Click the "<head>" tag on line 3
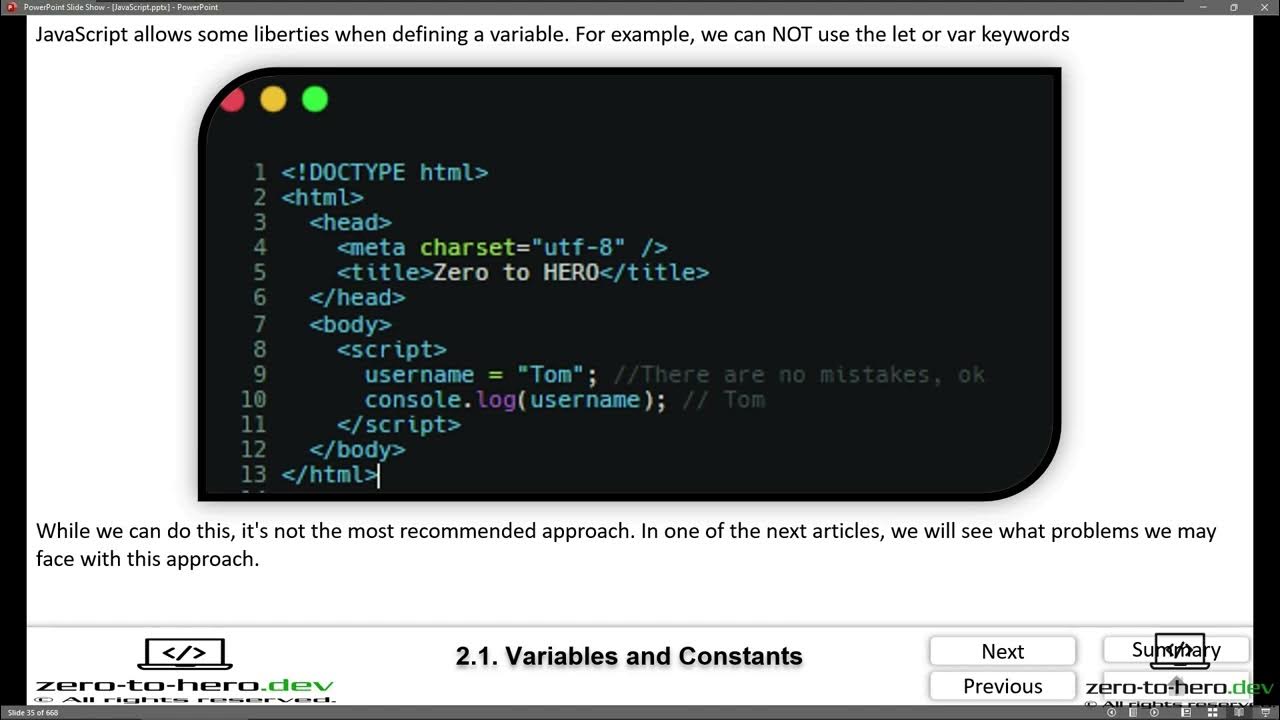 pos(350,222)
